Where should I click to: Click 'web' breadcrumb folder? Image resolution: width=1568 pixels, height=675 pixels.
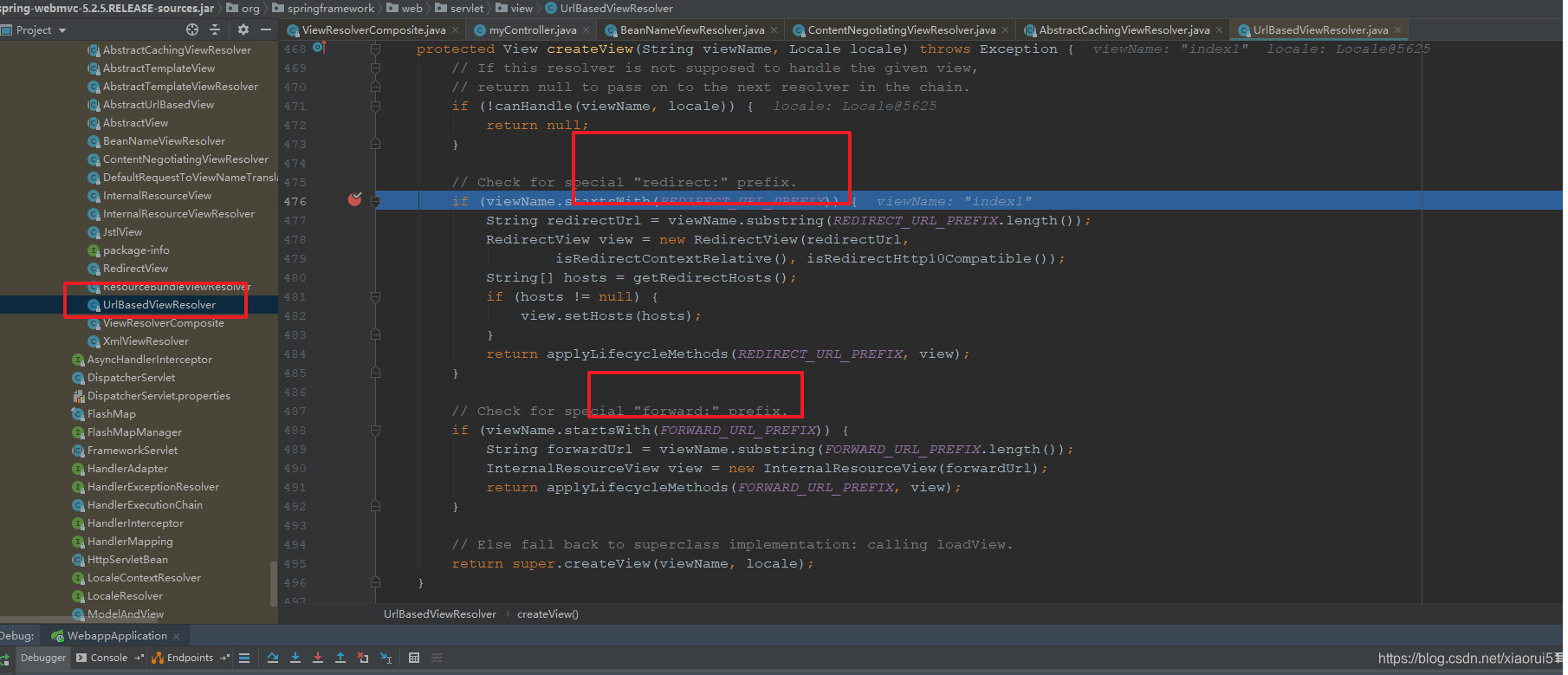(405, 8)
